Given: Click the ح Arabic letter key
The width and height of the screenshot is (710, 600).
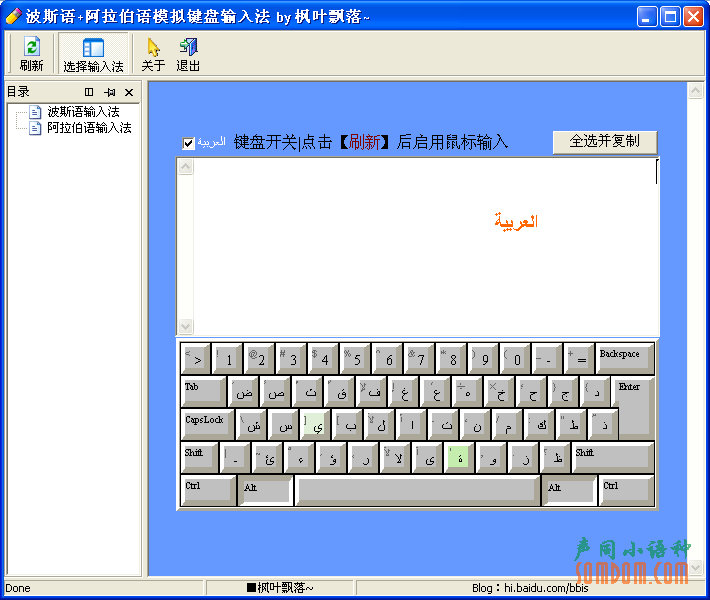Looking at the screenshot, I should click(x=532, y=391).
